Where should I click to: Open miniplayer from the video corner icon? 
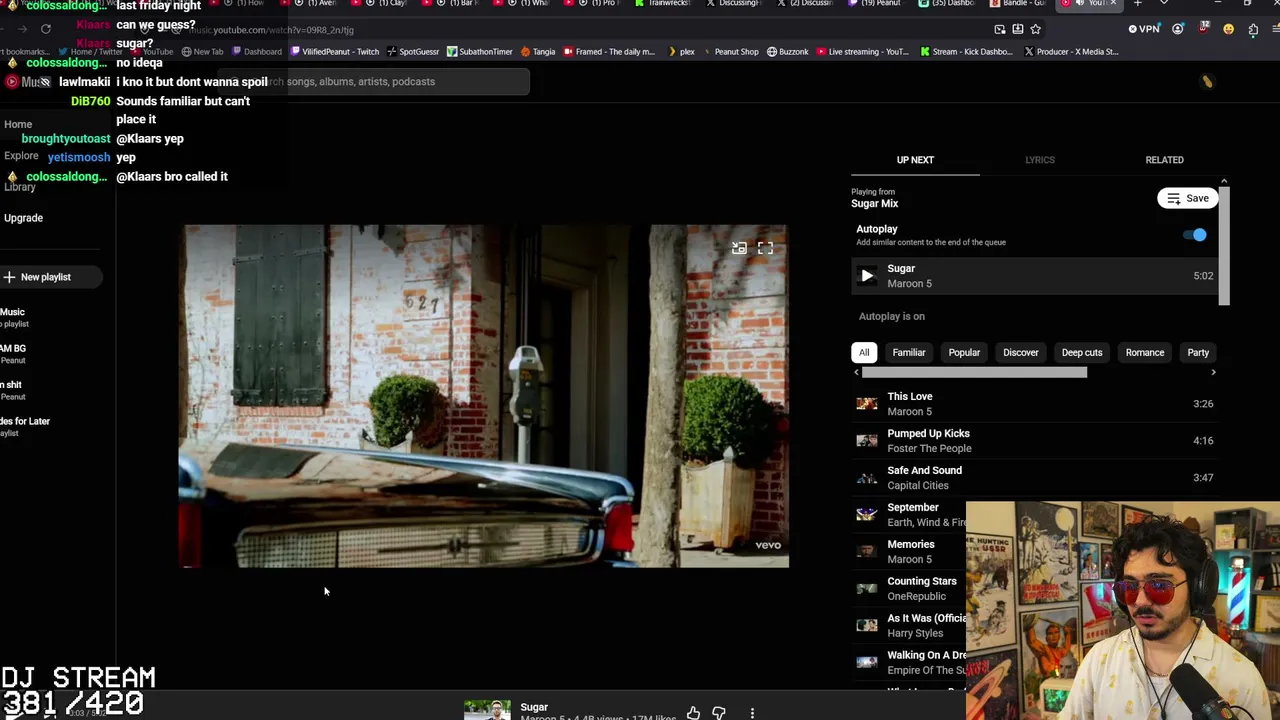tap(739, 248)
